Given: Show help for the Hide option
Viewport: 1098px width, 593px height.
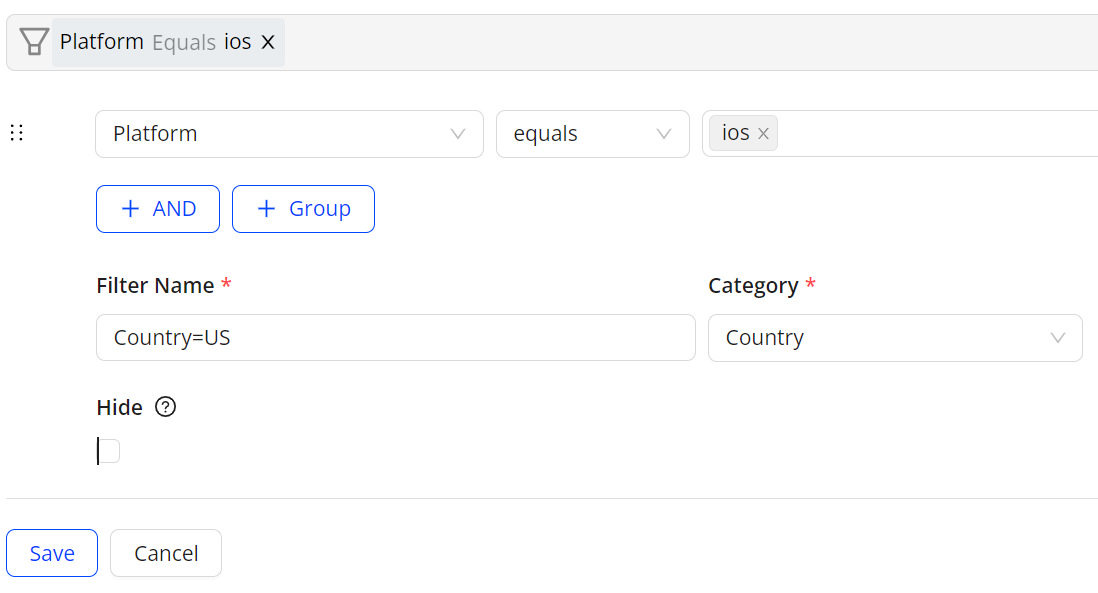Looking at the screenshot, I should (166, 407).
